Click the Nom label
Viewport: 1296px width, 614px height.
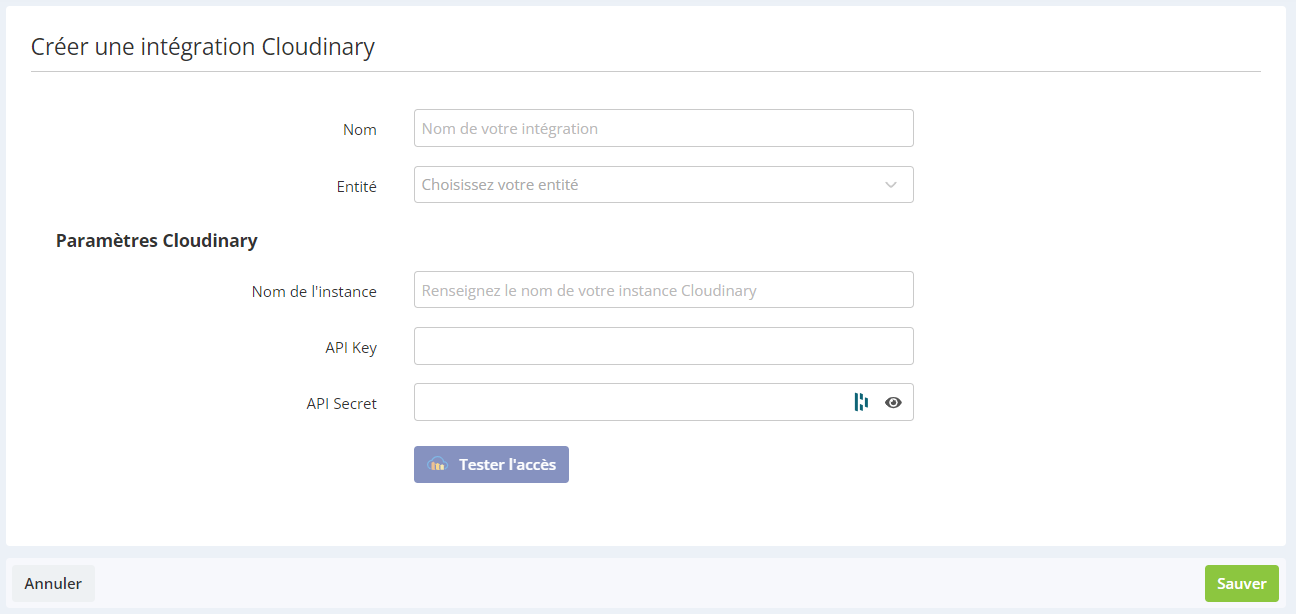click(x=360, y=129)
